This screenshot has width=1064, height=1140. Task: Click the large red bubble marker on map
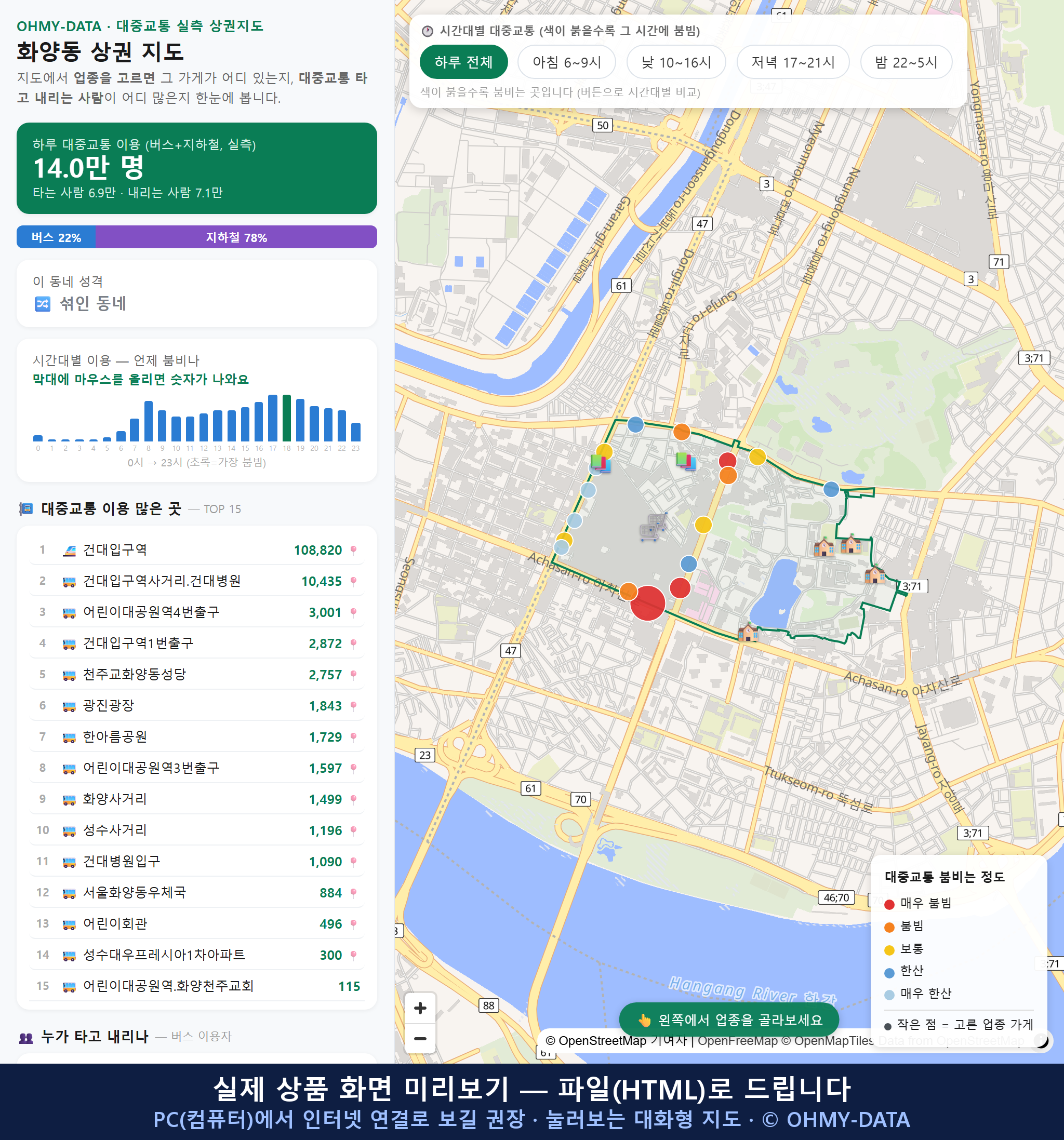(x=647, y=602)
